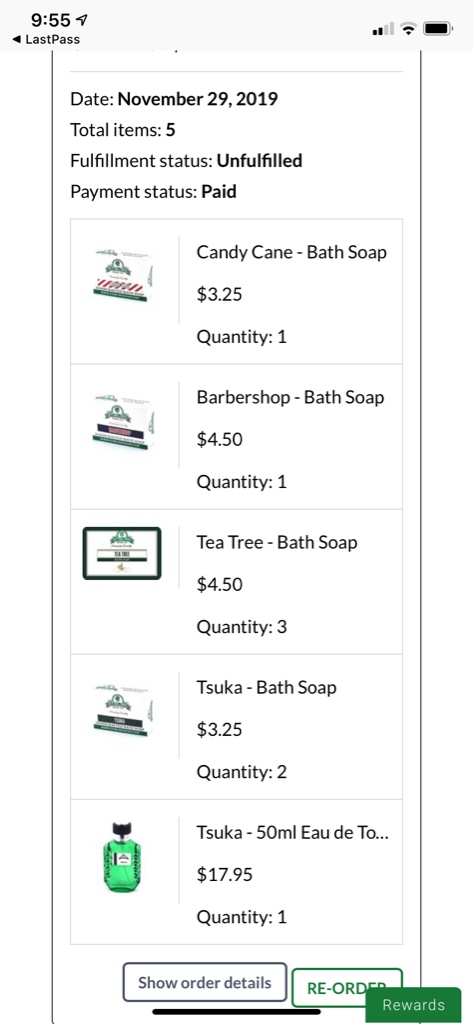The height and width of the screenshot is (1024, 474).
Task: Open the green Rewards widget
Action: click(x=413, y=1005)
